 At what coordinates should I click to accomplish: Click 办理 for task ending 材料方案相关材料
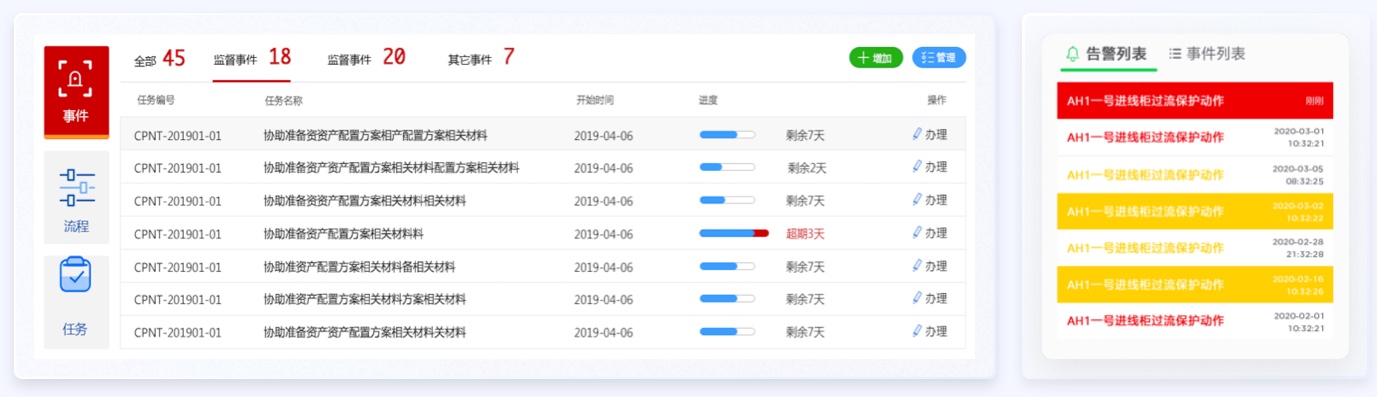[x=936, y=298]
